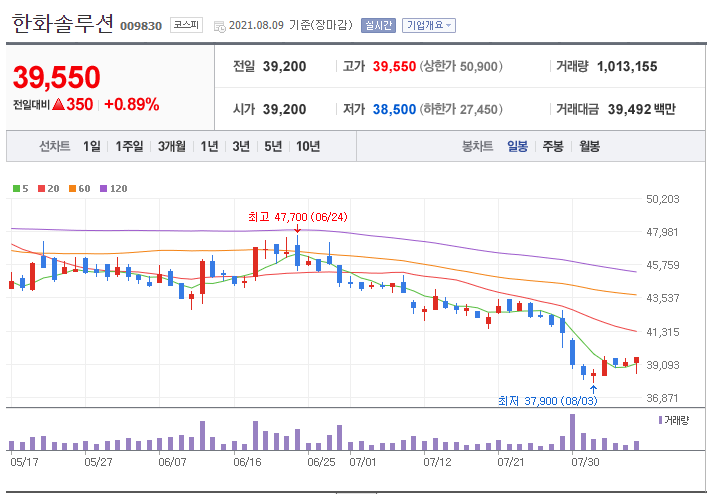Screen dimensions: 707x494
Task: Click the 최고 47,700 (06/24) high label
Action: coord(298,217)
